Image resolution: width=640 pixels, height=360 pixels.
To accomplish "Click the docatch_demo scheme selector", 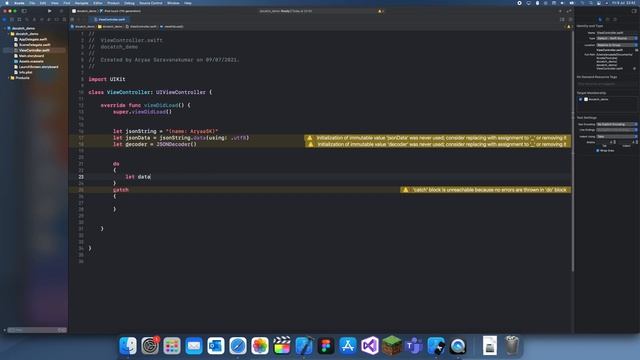I will point(84,11).
